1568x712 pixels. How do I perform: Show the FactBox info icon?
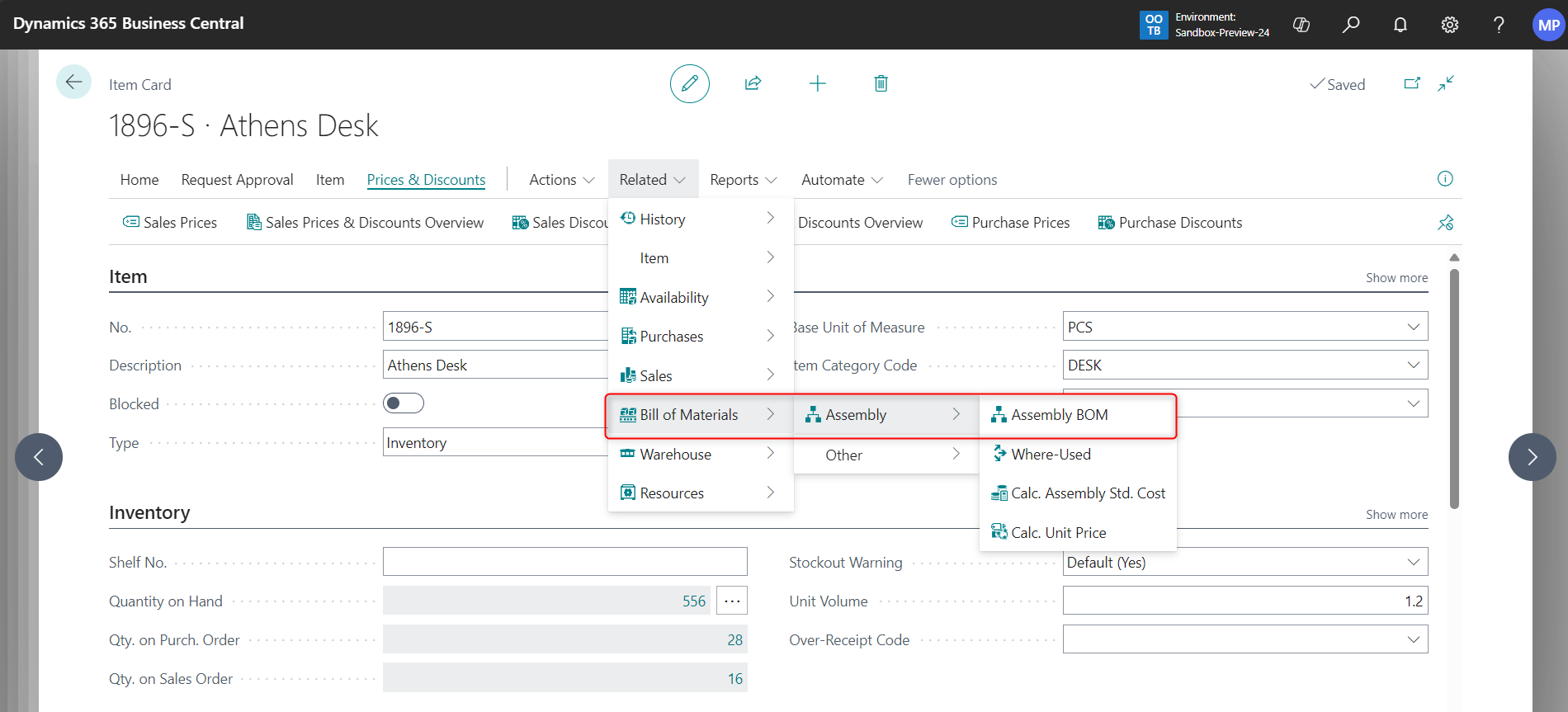point(1445,179)
